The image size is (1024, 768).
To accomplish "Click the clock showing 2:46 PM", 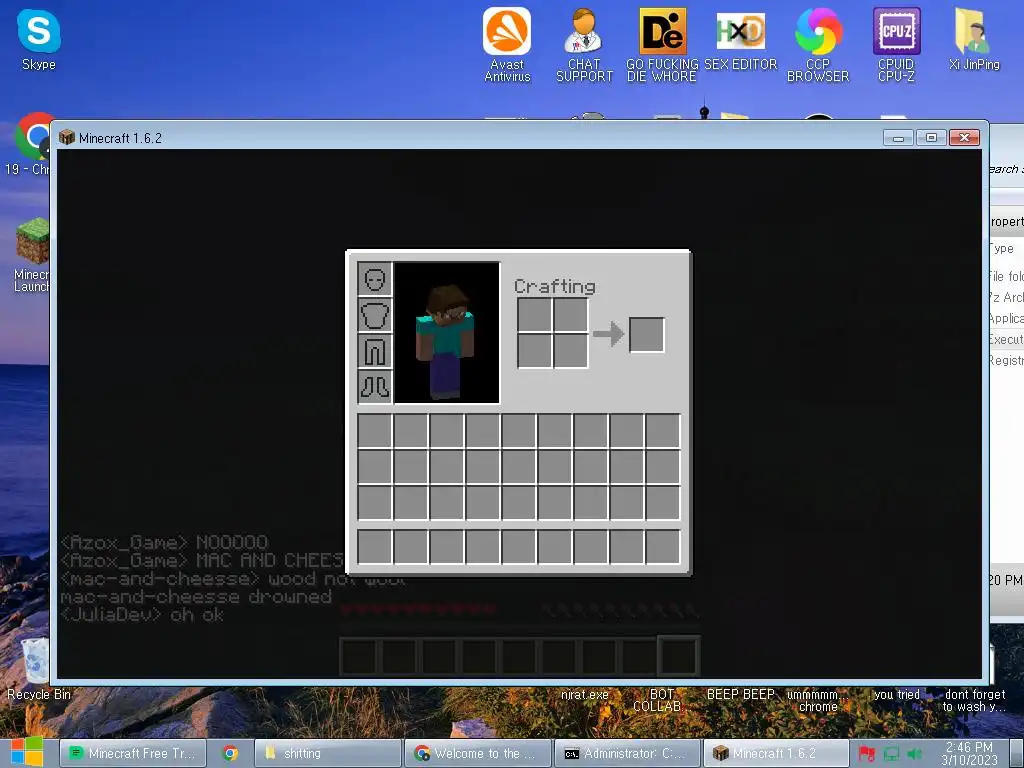I will (969, 754).
